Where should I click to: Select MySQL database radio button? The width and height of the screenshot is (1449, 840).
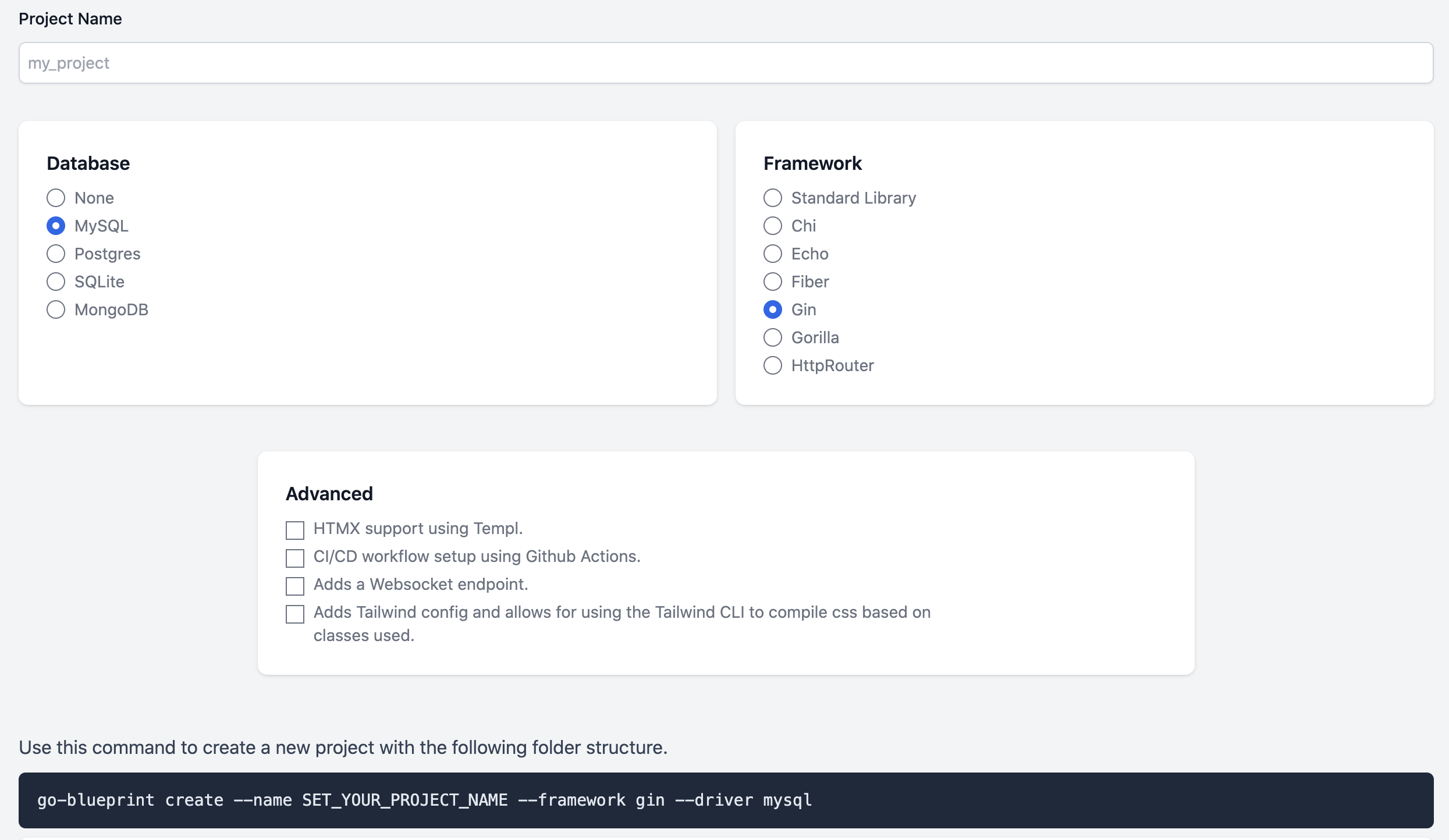pos(56,226)
